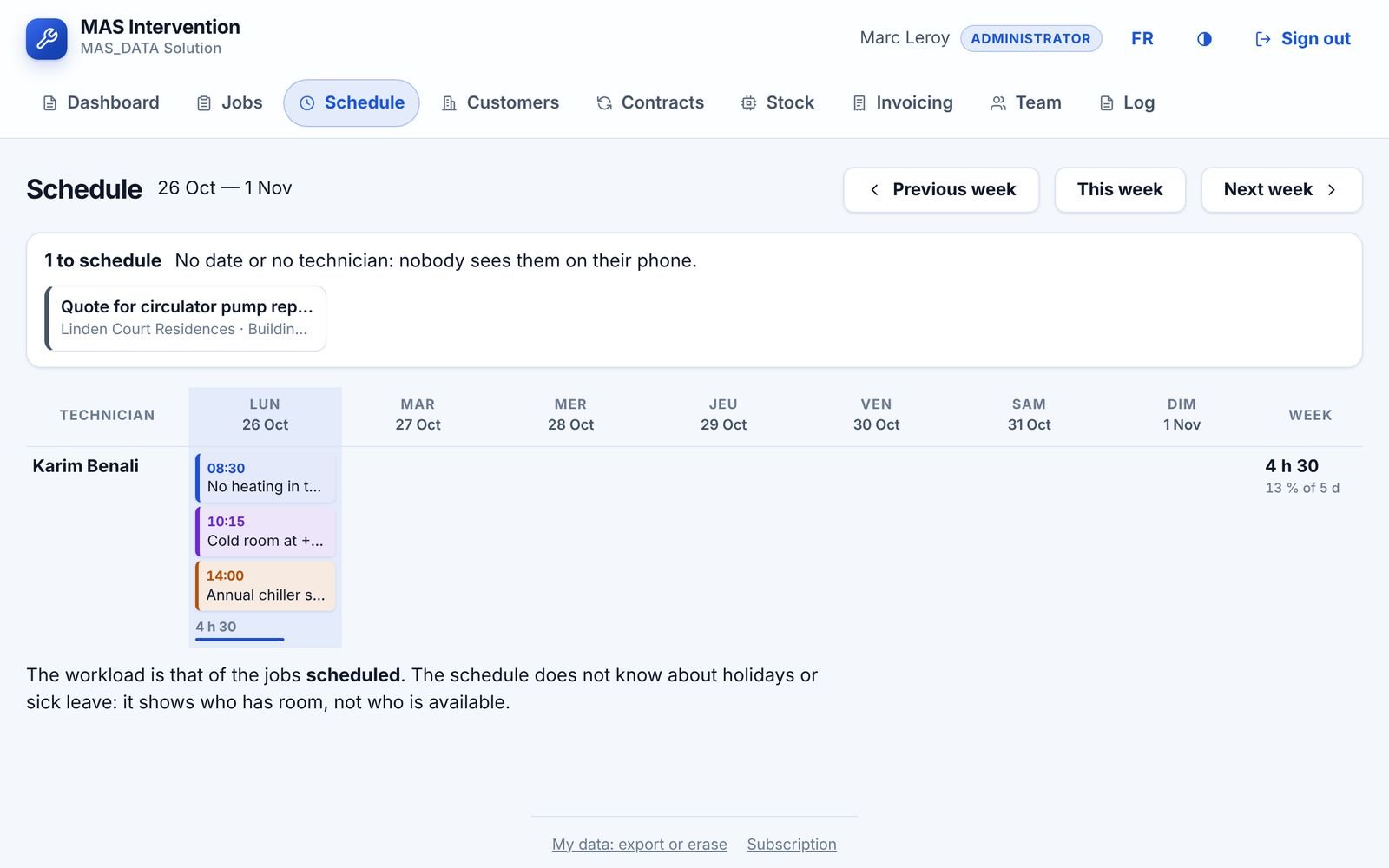Click the MAR 27 Oct column header

[418, 415]
